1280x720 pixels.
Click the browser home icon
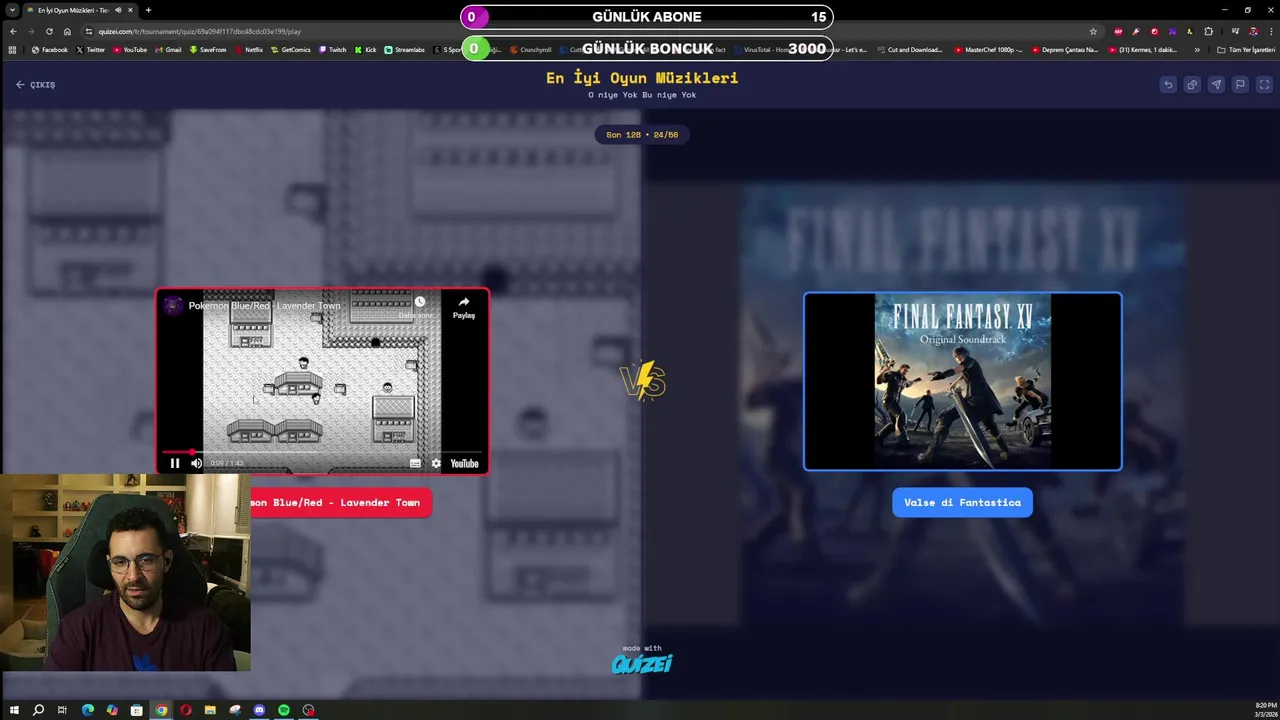click(x=67, y=31)
